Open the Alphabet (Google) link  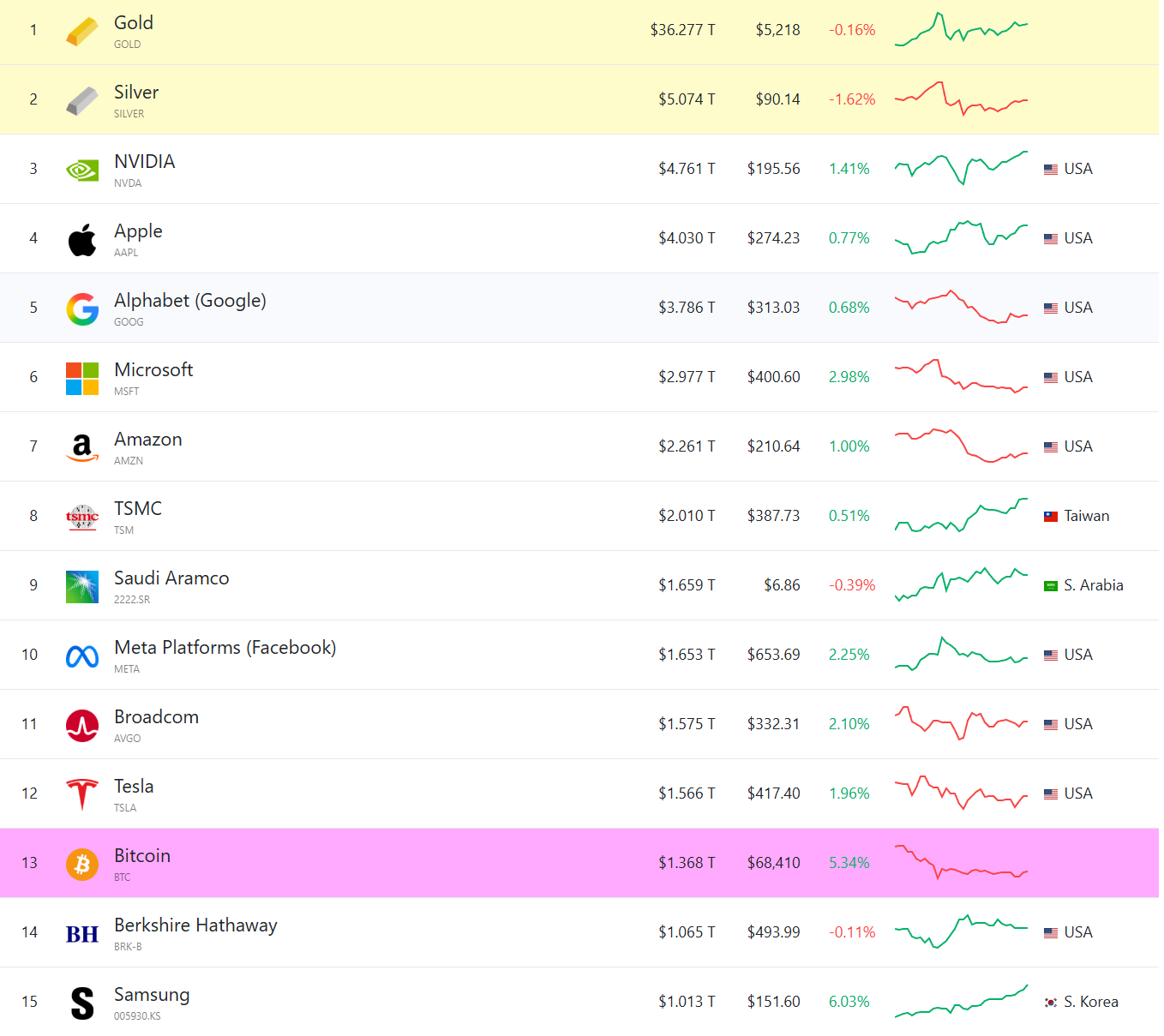[190, 301]
